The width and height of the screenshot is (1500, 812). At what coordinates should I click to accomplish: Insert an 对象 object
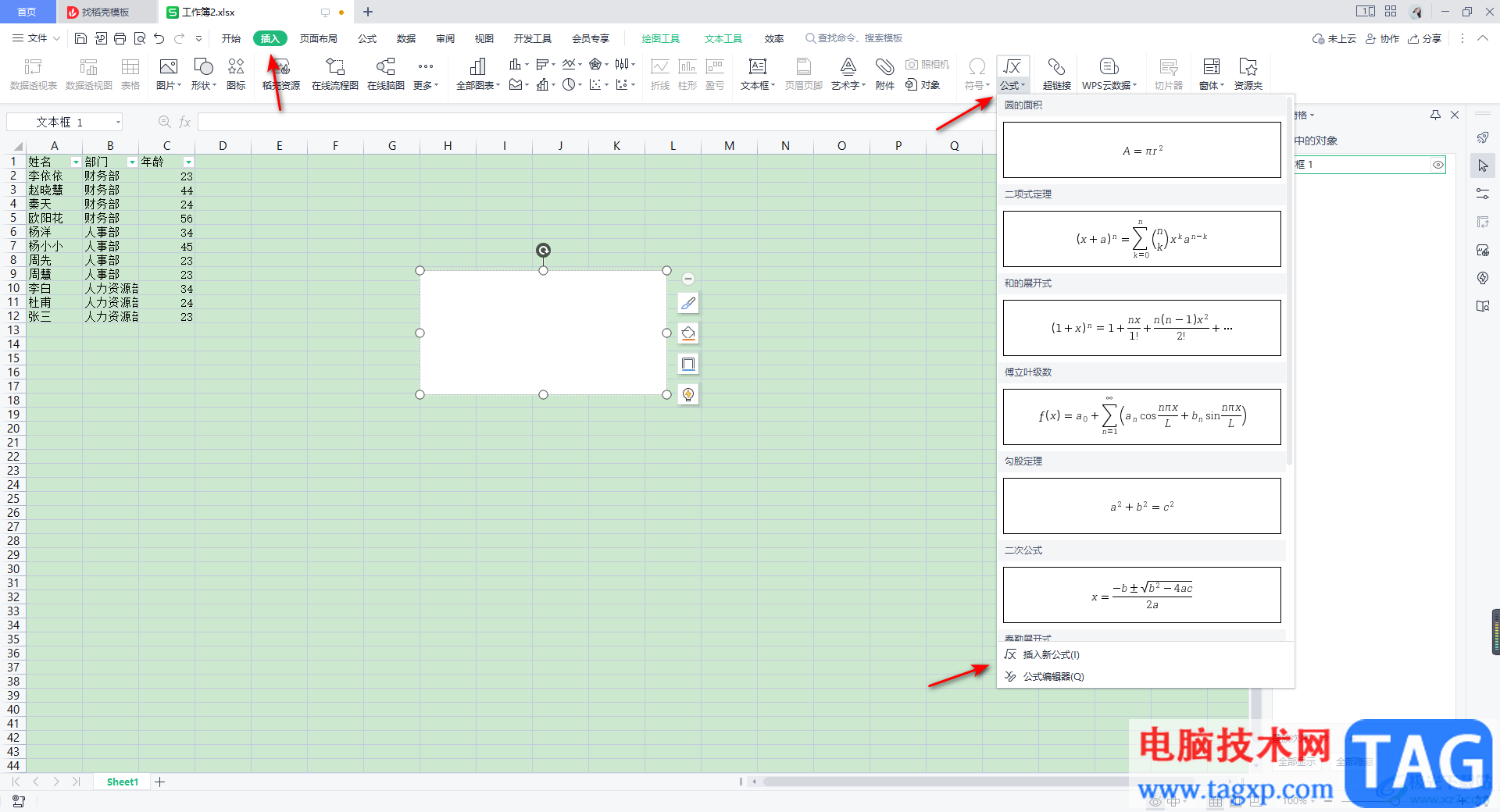923,85
